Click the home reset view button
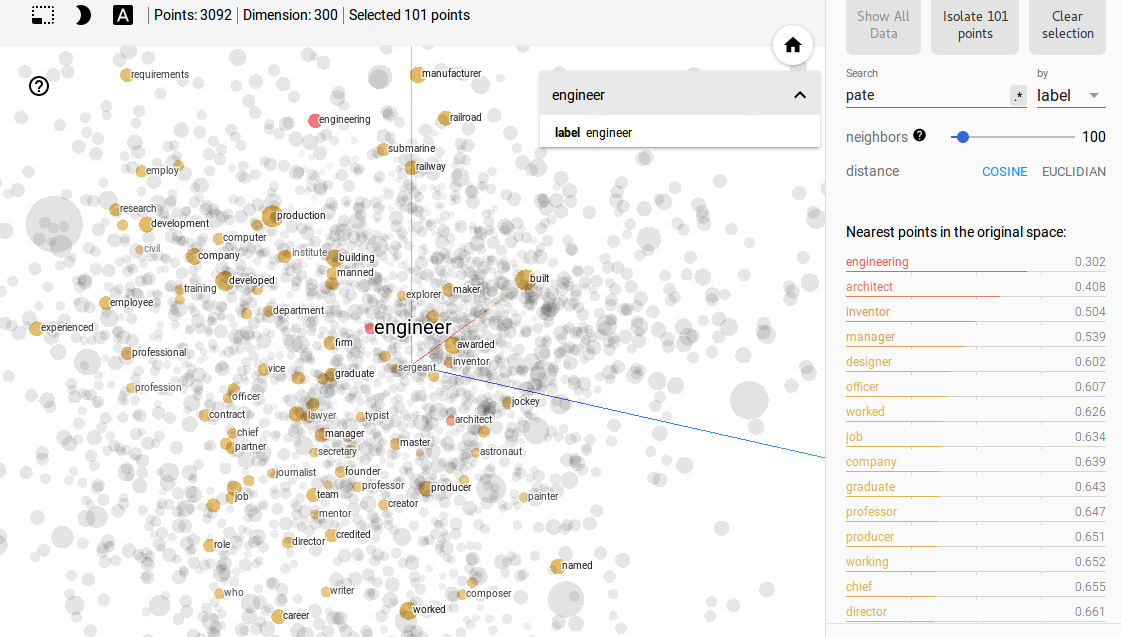 tap(793, 46)
